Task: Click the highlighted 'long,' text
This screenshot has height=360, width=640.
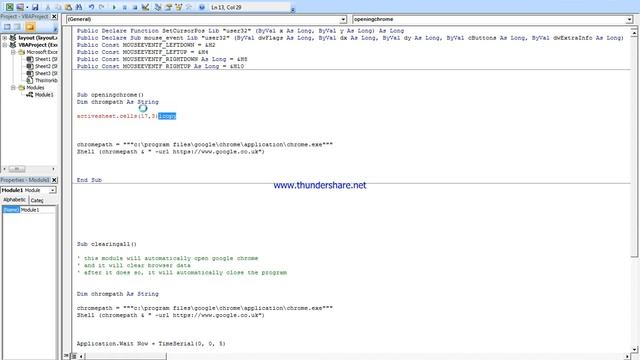Action: 167,116
